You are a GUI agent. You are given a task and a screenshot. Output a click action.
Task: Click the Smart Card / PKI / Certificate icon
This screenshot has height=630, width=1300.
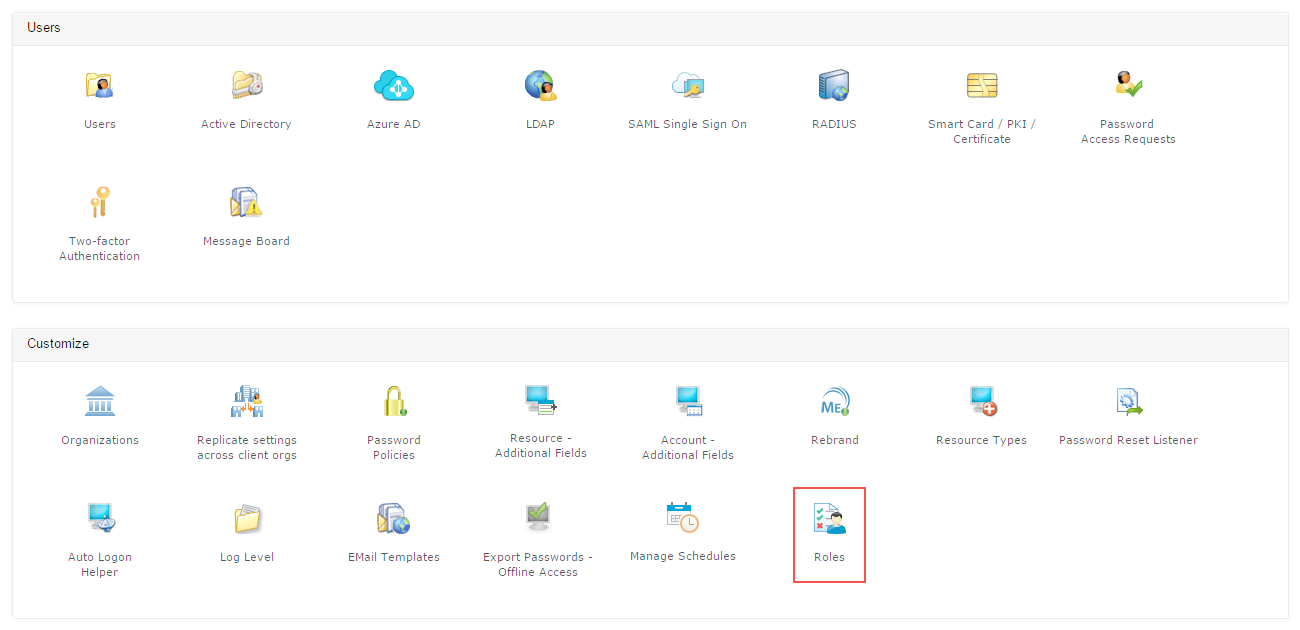[x=981, y=85]
